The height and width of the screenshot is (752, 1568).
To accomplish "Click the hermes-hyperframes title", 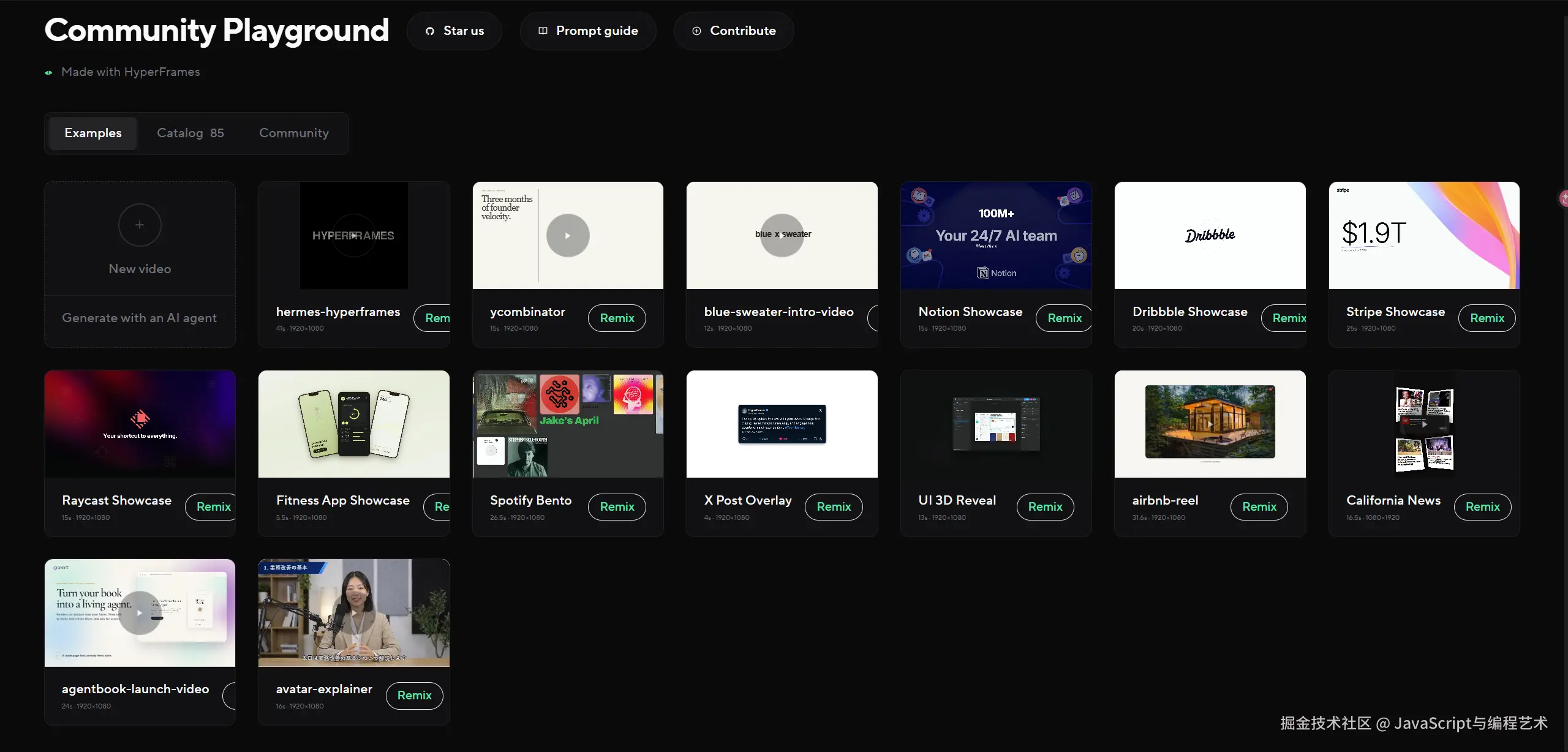I will tap(338, 312).
